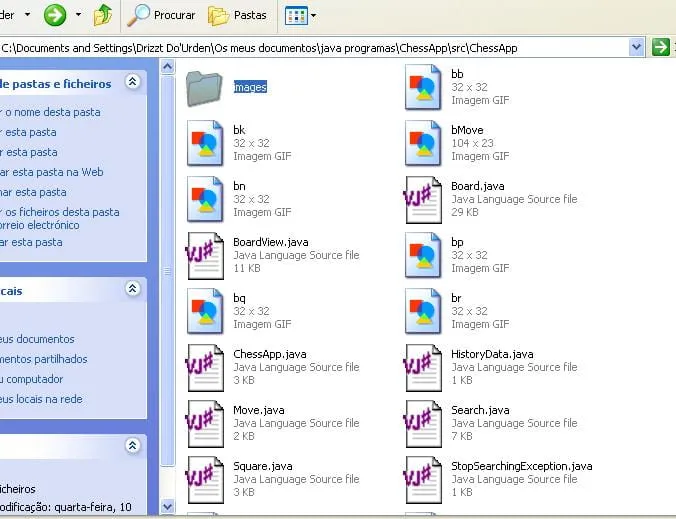Click the 'Board.java' file name text

(478, 186)
